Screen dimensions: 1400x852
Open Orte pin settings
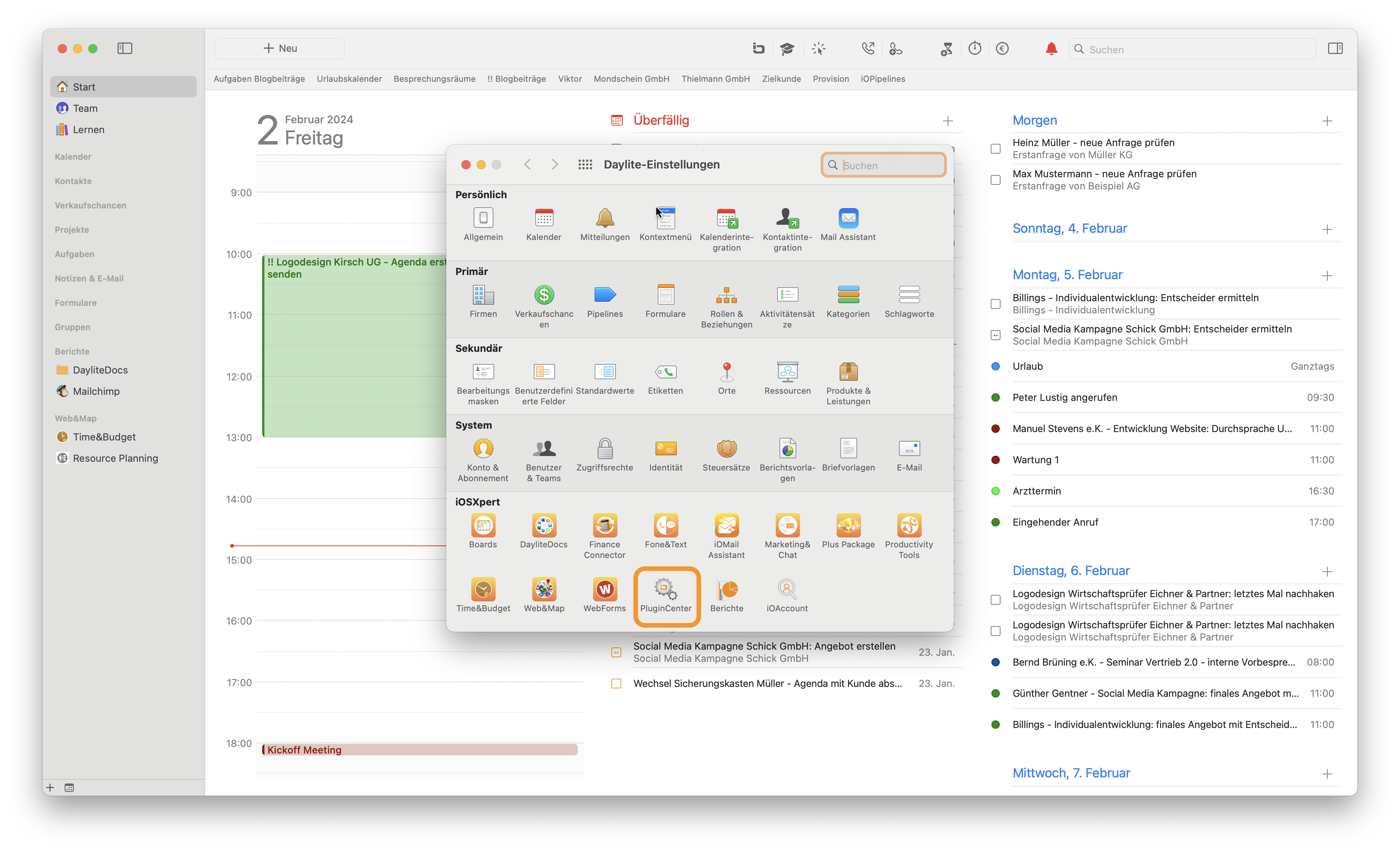[726, 378]
